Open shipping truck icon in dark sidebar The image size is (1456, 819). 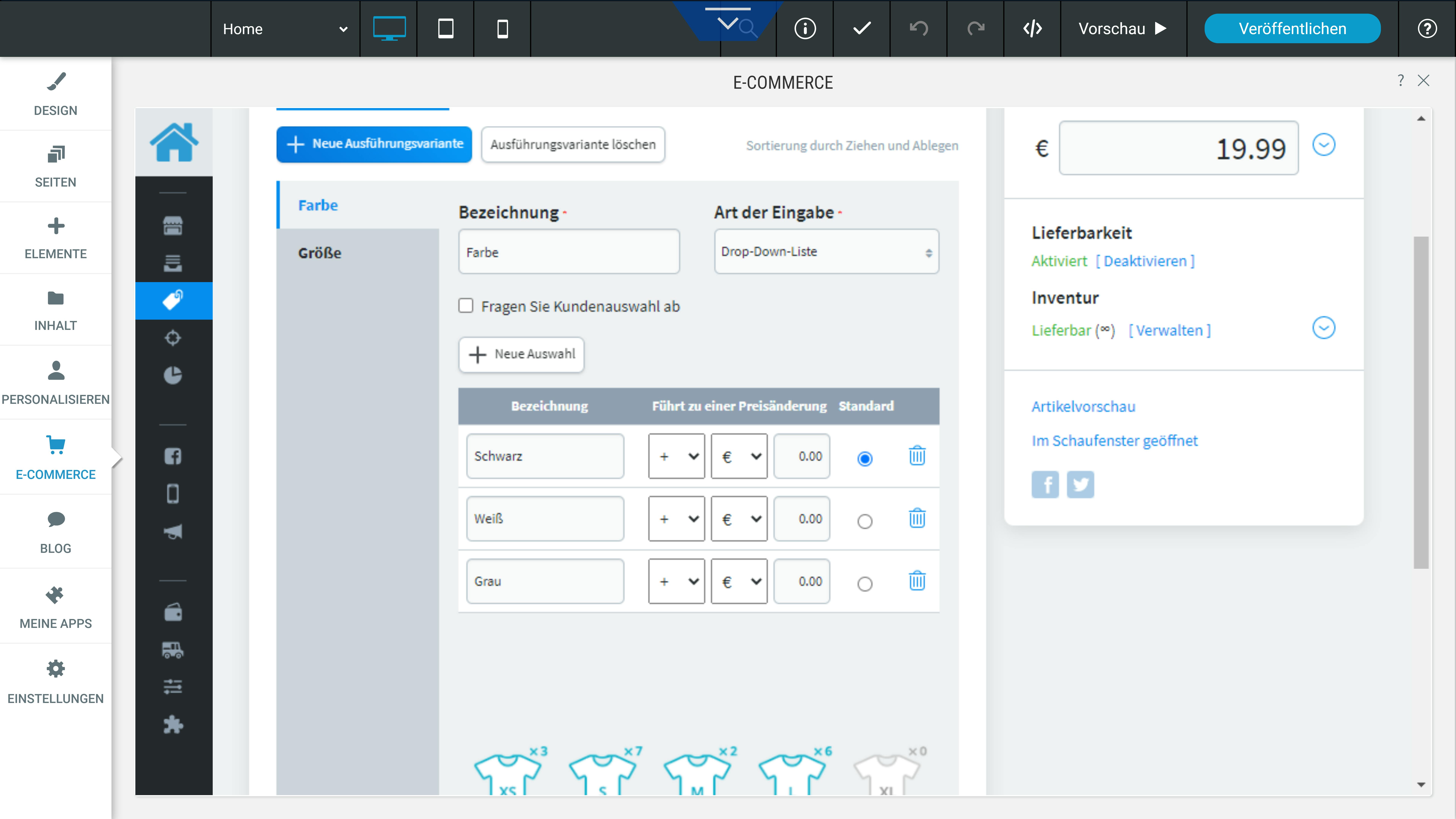[173, 650]
